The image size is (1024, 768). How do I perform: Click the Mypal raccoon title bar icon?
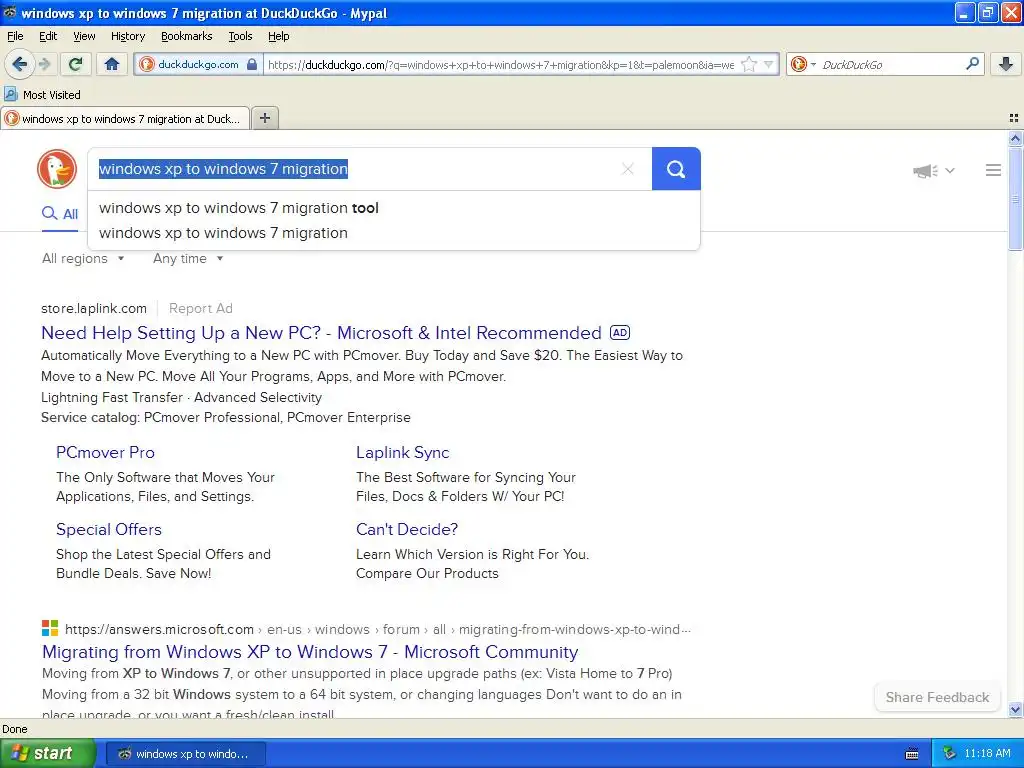10,12
